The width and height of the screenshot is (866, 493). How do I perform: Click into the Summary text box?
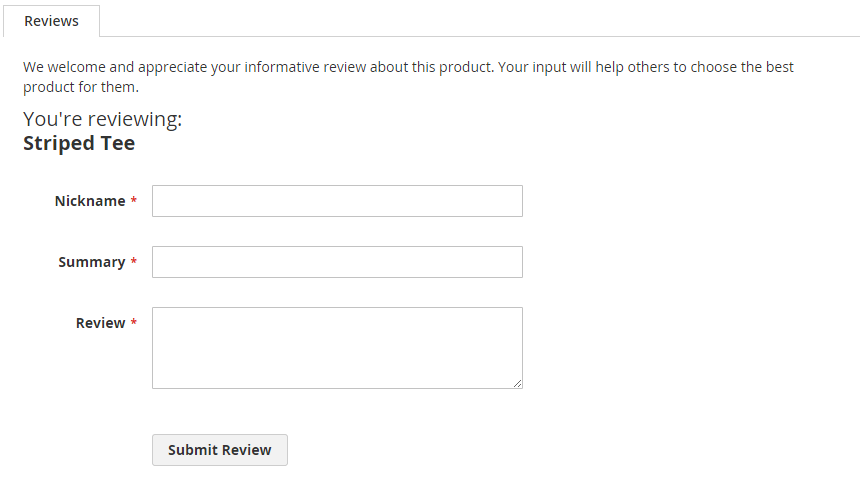pyautogui.click(x=337, y=262)
